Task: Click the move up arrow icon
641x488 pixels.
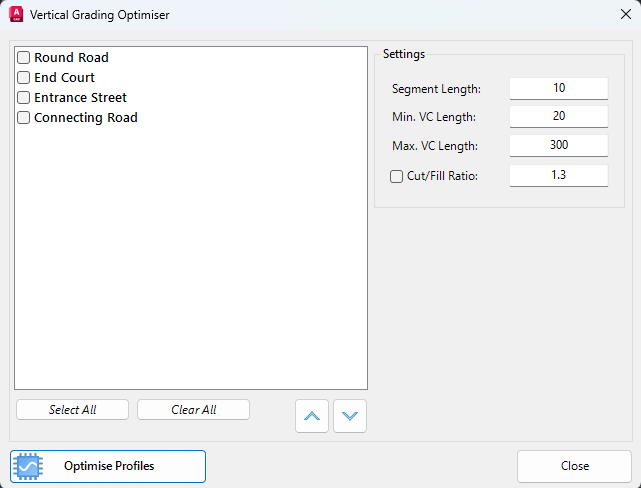Action: coord(312,416)
